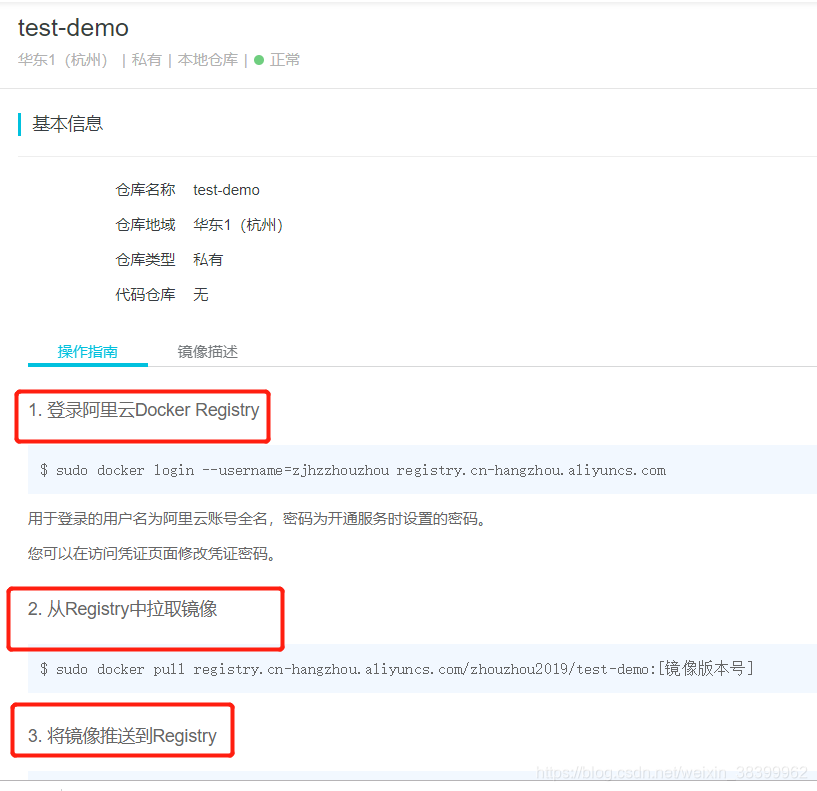Click the 仓库地域 label
The image size is (817, 791).
tap(145, 225)
